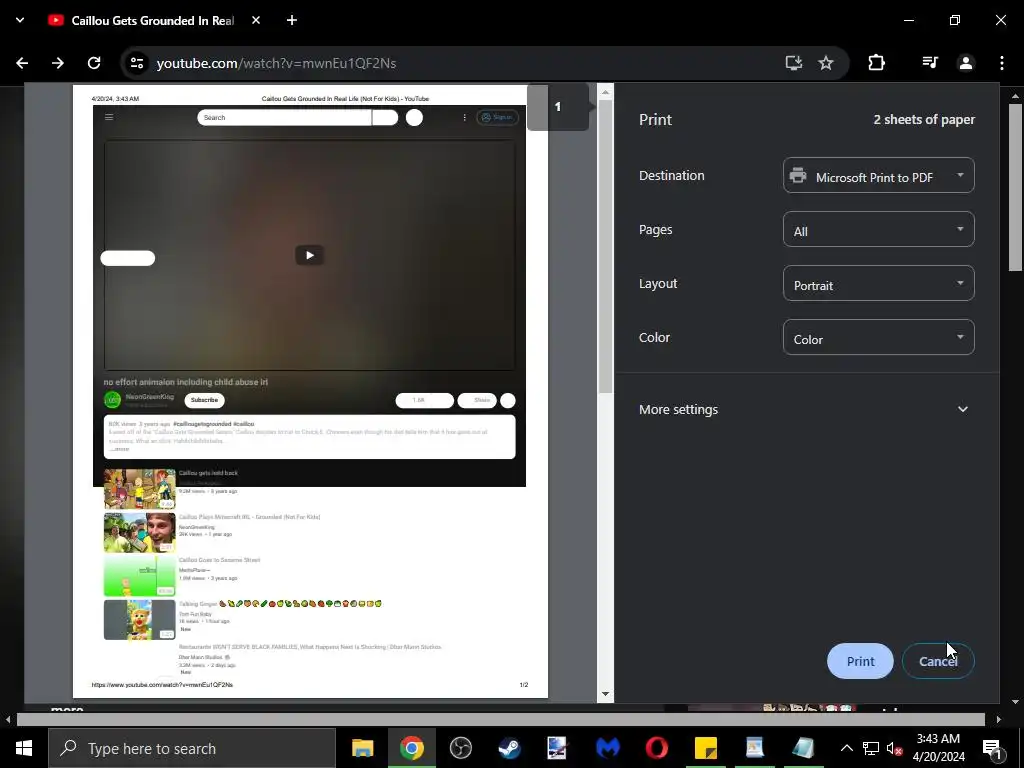This screenshot has width=1024, height=768.
Task: Open media controls icon in toolbar
Action: coord(930,63)
